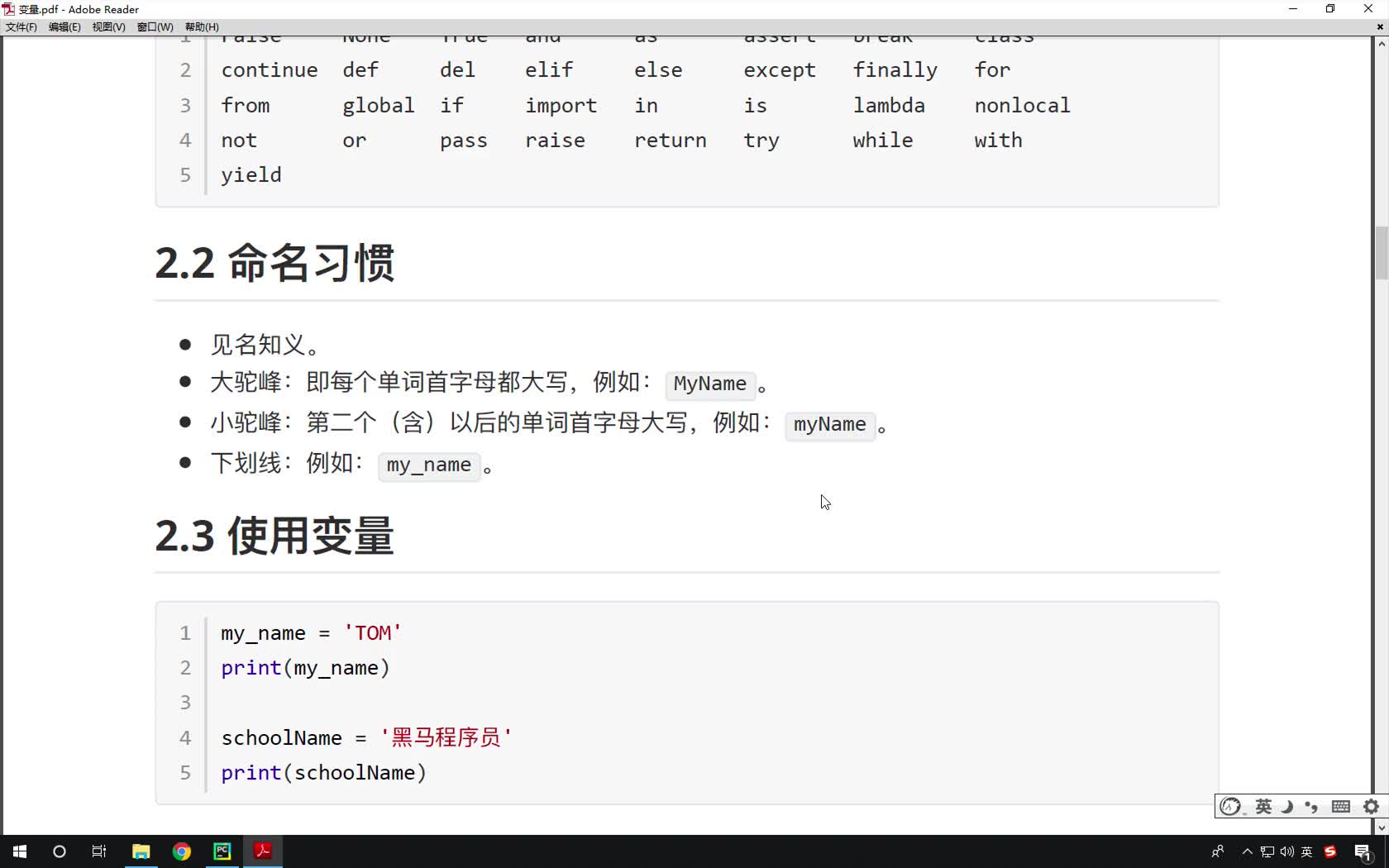Toggle 英 language mode on IME bar
Image resolution: width=1389 pixels, height=868 pixels.
pyautogui.click(x=1263, y=807)
